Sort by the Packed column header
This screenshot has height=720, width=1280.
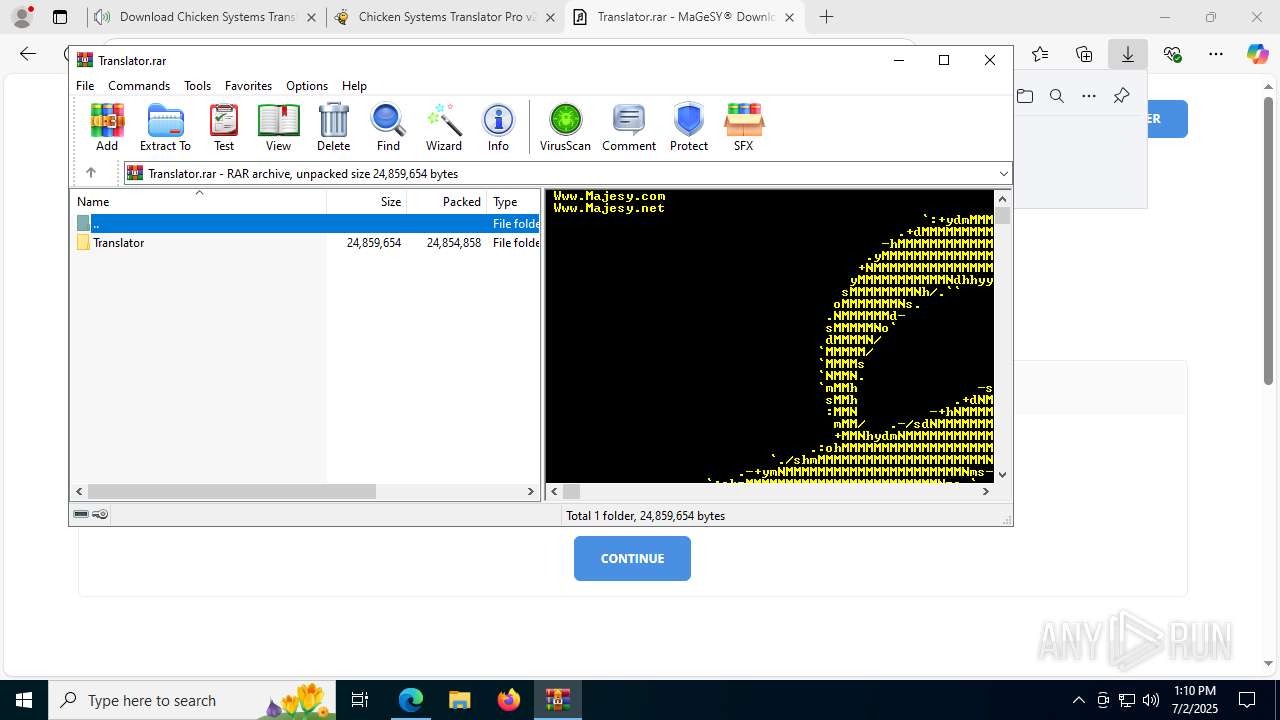446,201
